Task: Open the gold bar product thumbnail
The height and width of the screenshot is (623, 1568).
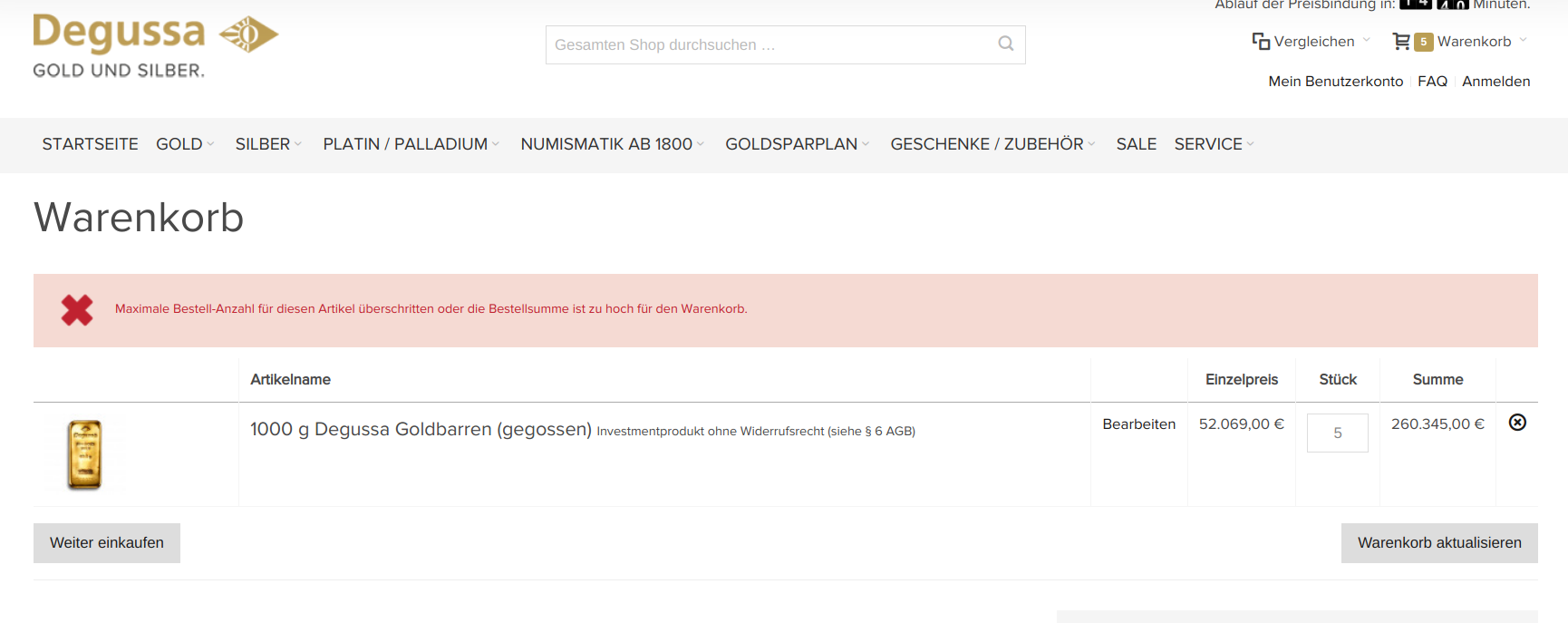Action: coord(84,454)
